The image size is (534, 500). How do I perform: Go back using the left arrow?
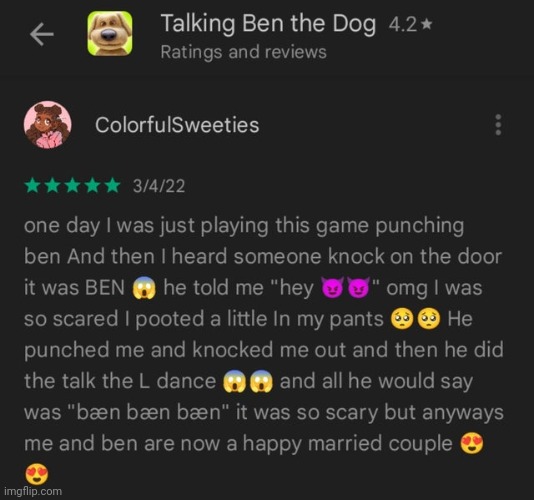pos(42,34)
